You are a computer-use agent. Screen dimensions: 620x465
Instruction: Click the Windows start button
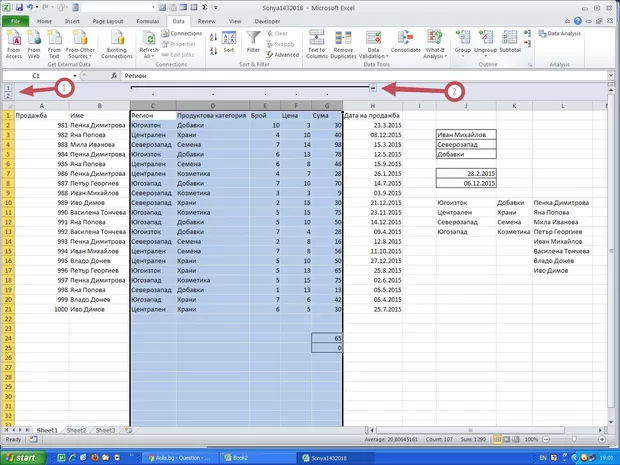pos(20,456)
